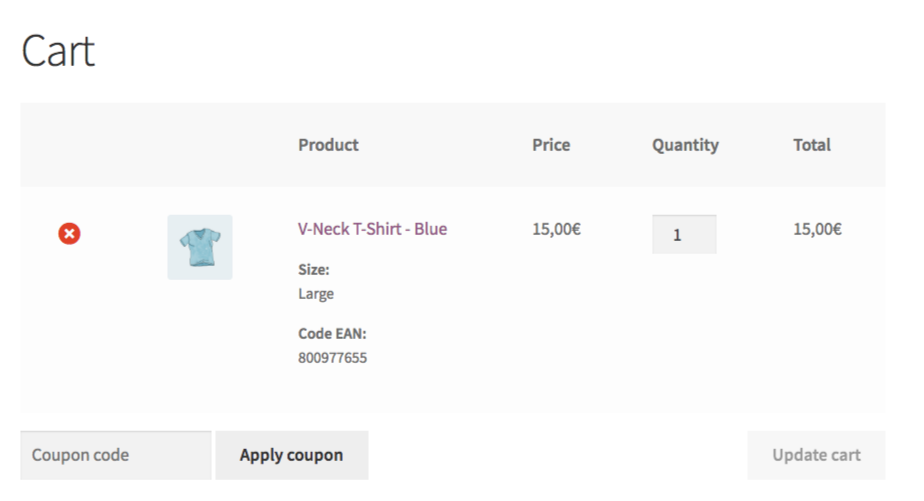Click the EAN number 800977655
Viewport: 924px width, 501px height.
click(332, 357)
